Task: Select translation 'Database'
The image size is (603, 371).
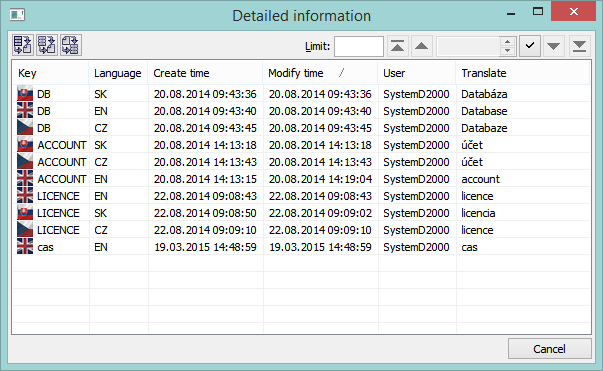Action: tap(484, 111)
